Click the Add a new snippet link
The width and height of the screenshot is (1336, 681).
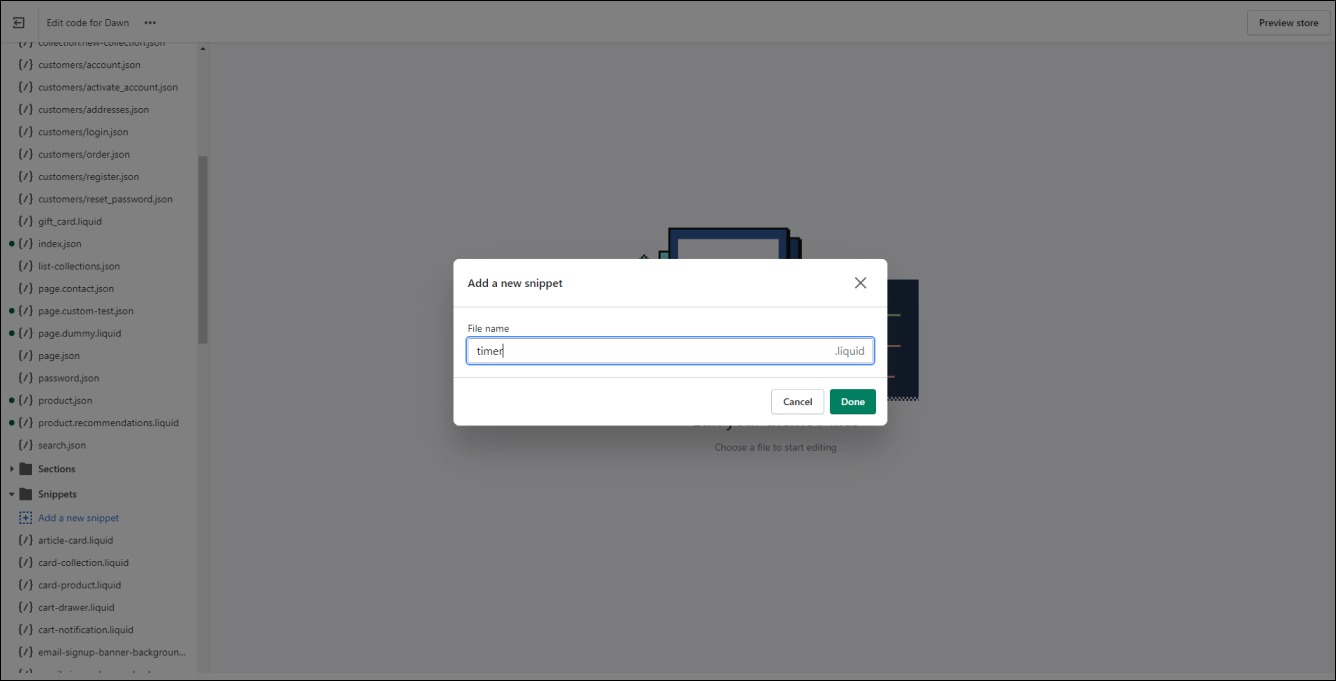coord(78,518)
